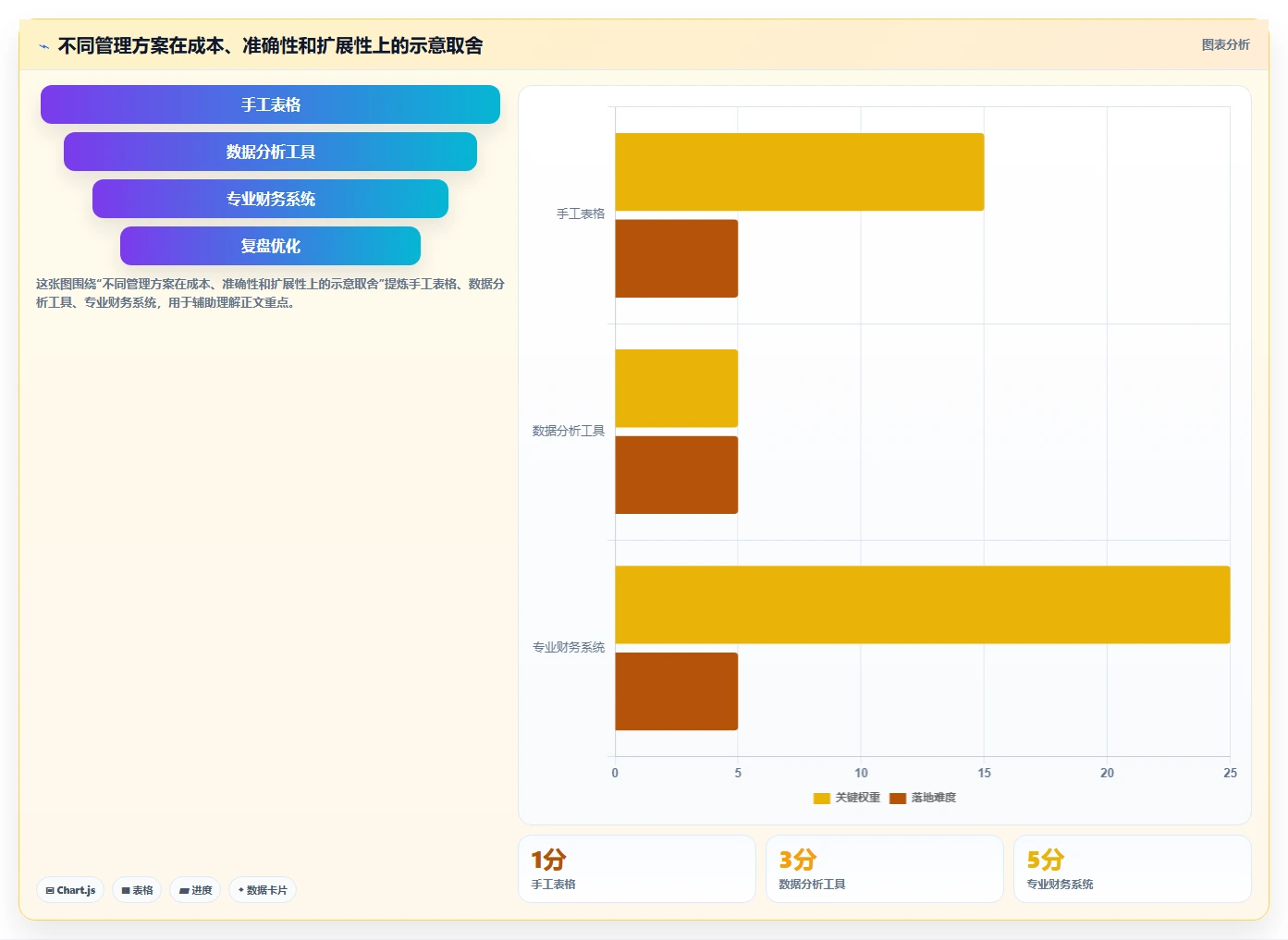Click the 关键权重 legend text
1288x940 pixels.
pos(858,798)
